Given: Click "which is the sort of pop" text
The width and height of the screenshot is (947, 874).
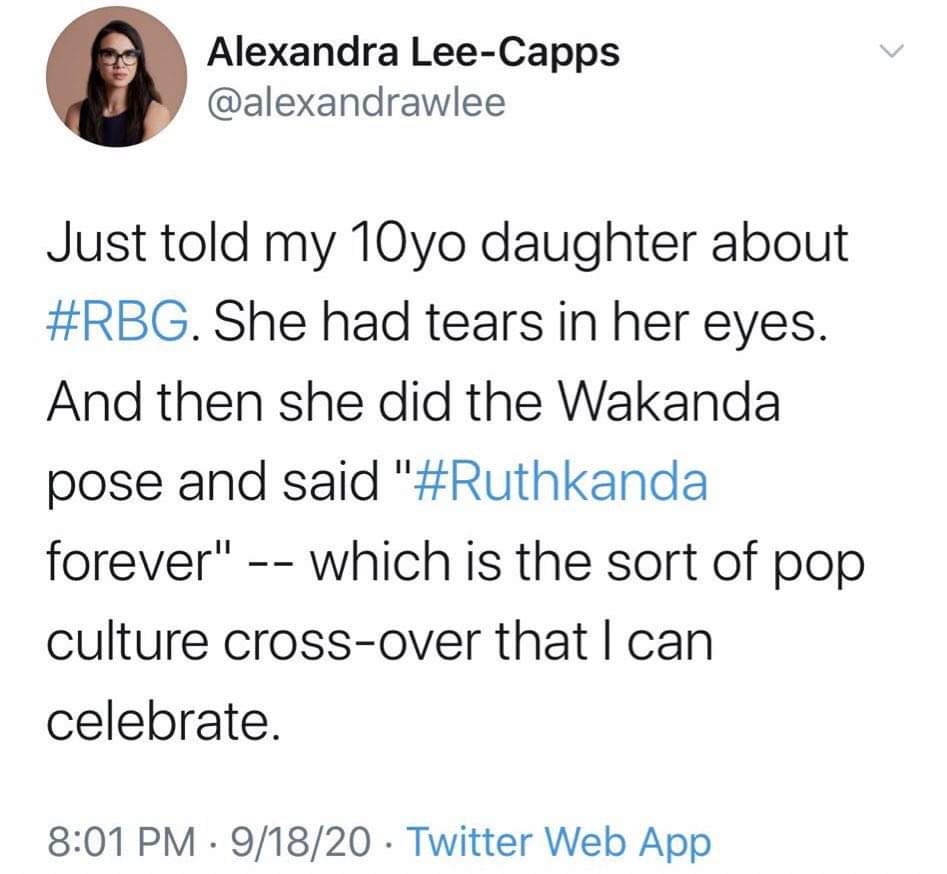Looking at the screenshot, I should [x=587, y=563].
